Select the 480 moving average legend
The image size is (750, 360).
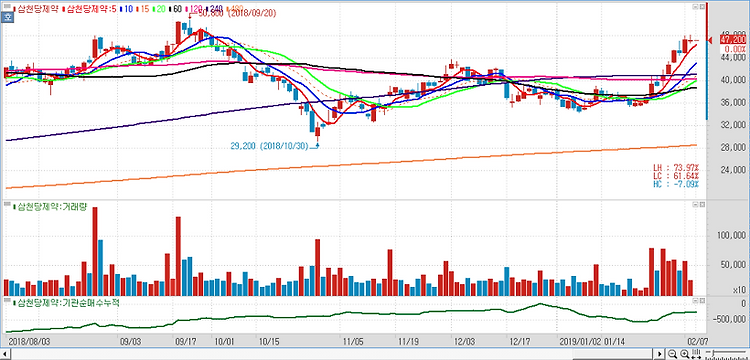[x=235, y=9]
